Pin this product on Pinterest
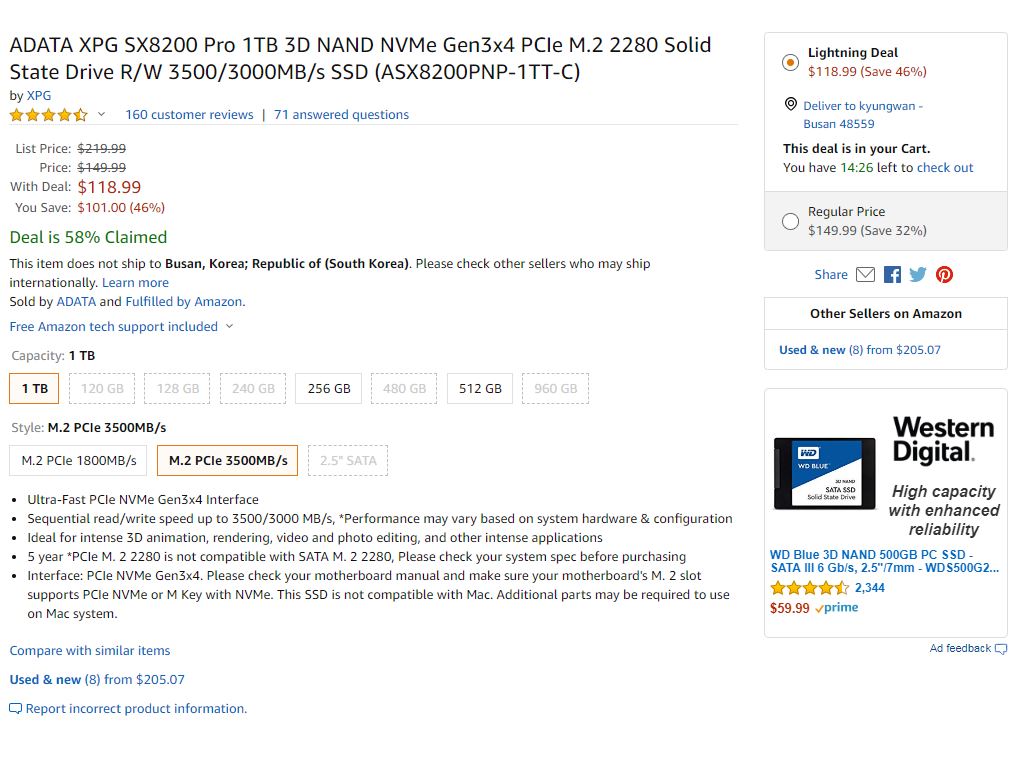The width and height of the screenshot is (1022, 760). point(944,275)
